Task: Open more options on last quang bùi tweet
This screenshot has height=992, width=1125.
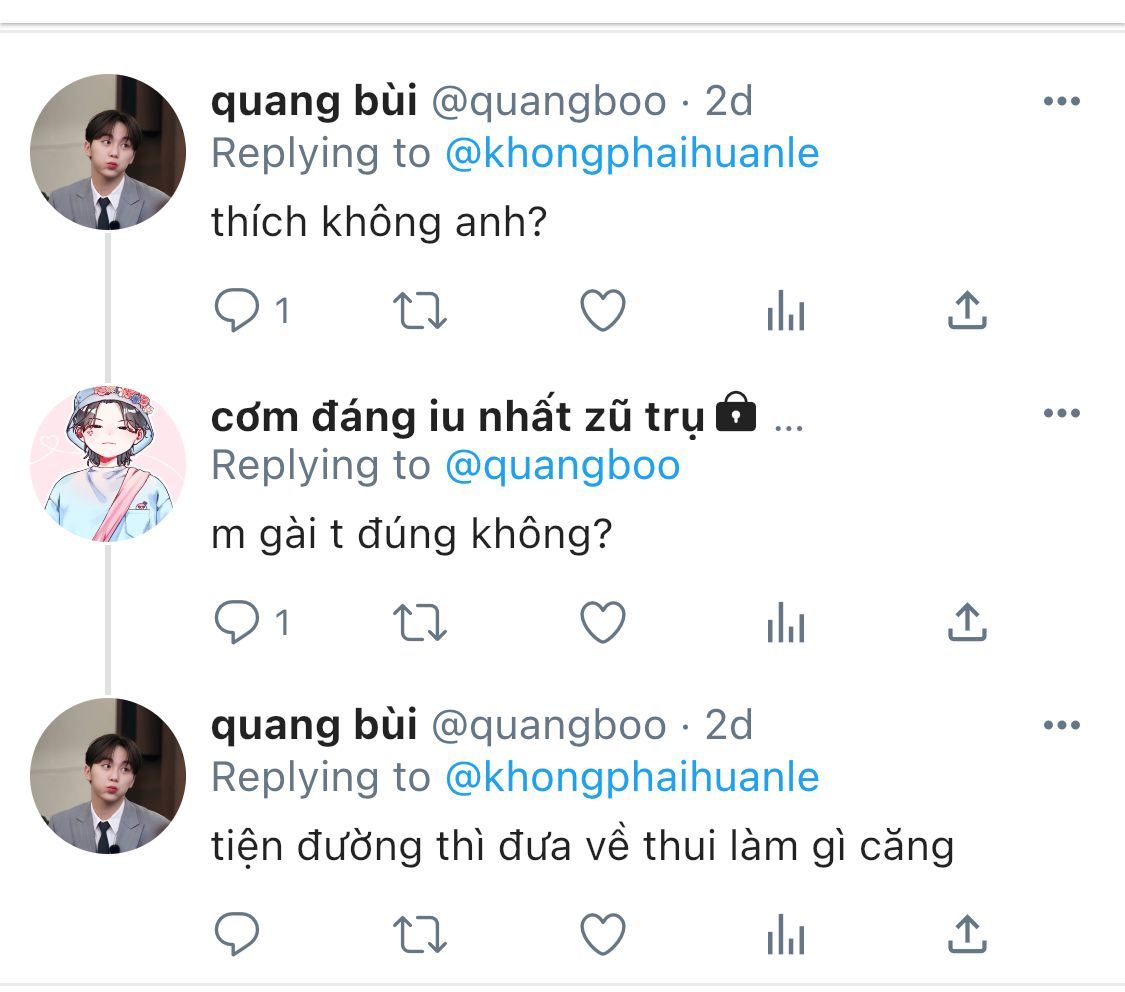Action: pyautogui.click(x=1062, y=725)
